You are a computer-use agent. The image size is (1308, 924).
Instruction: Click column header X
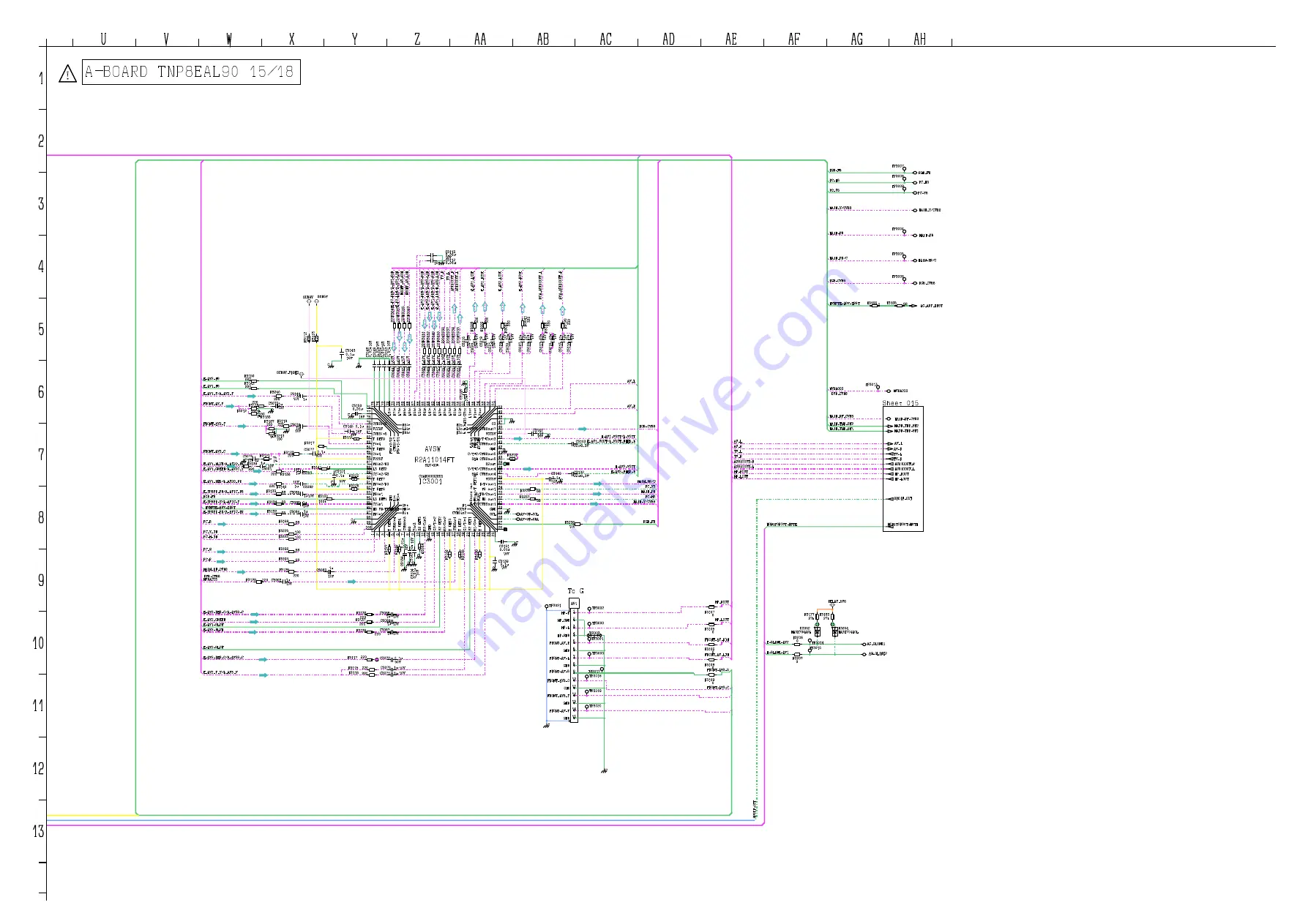point(291,39)
